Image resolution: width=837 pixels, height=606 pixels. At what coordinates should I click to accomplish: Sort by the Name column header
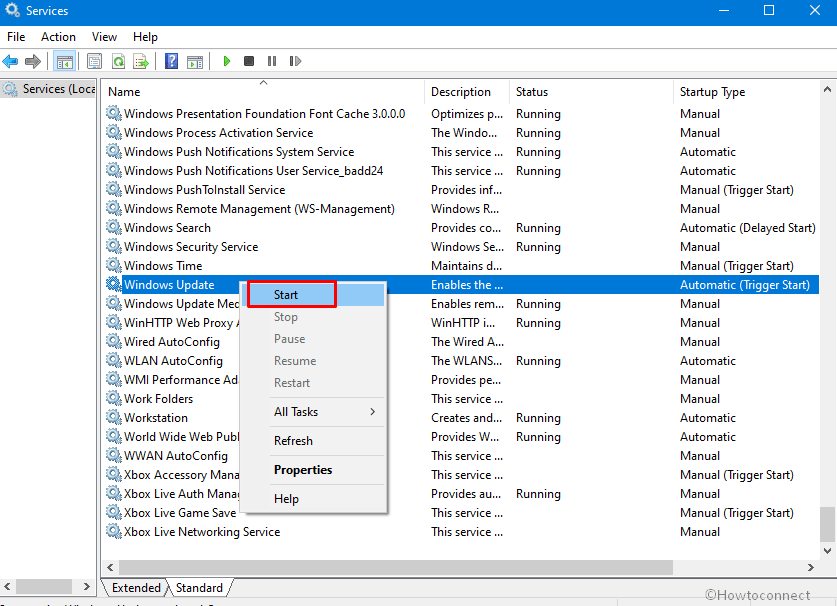[x=264, y=91]
